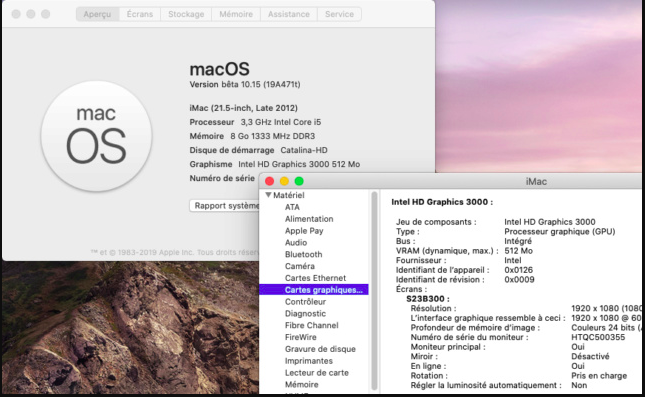The height and width of the screenshot is (397, 645).
Task: Select the highlighted Cartes graphiques row
Action: pyautogui.click(x=314, y=290)
